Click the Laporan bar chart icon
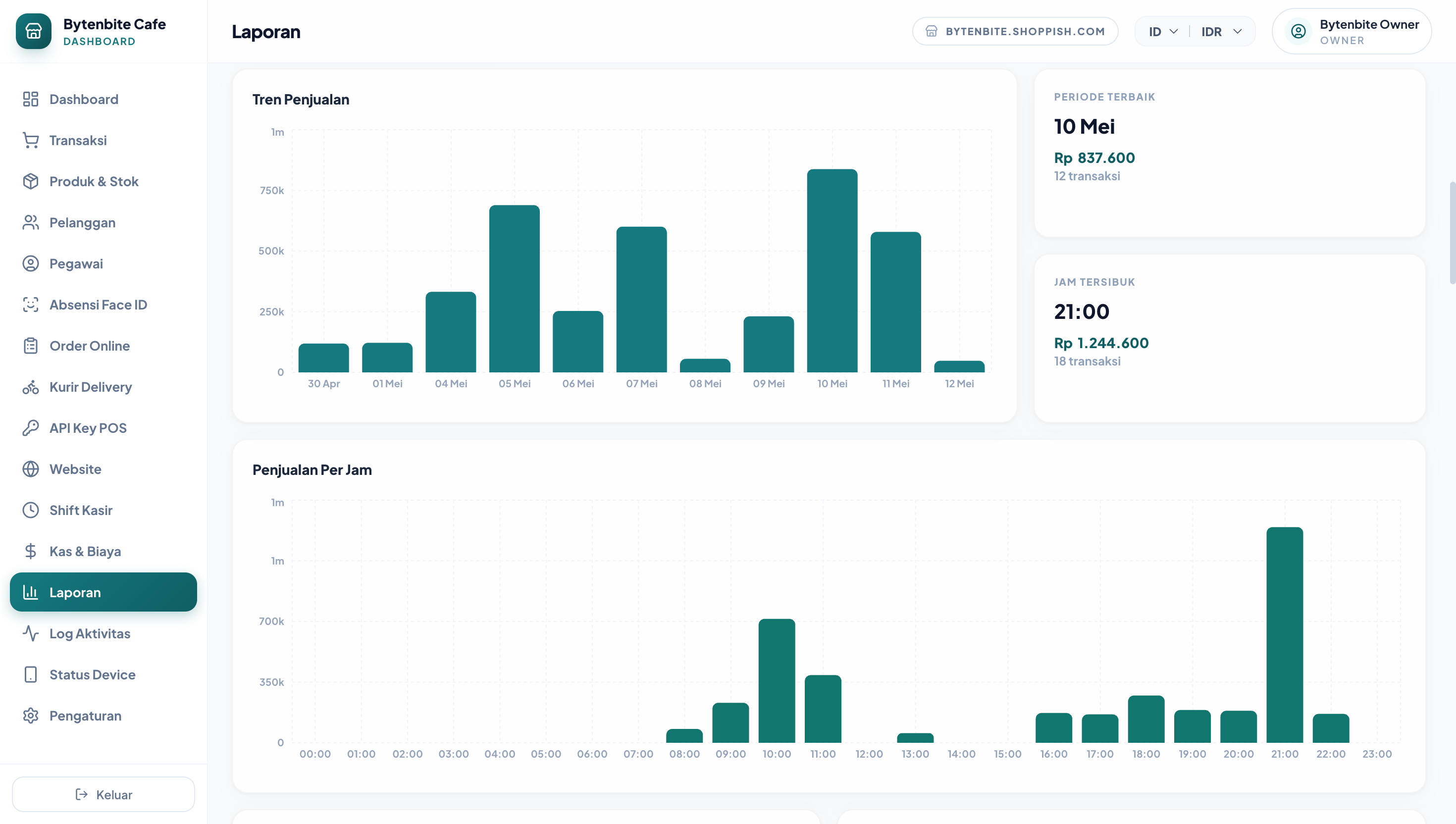Image resolution: width=1456 pixels, height=824 pixels. click(31, 593)
